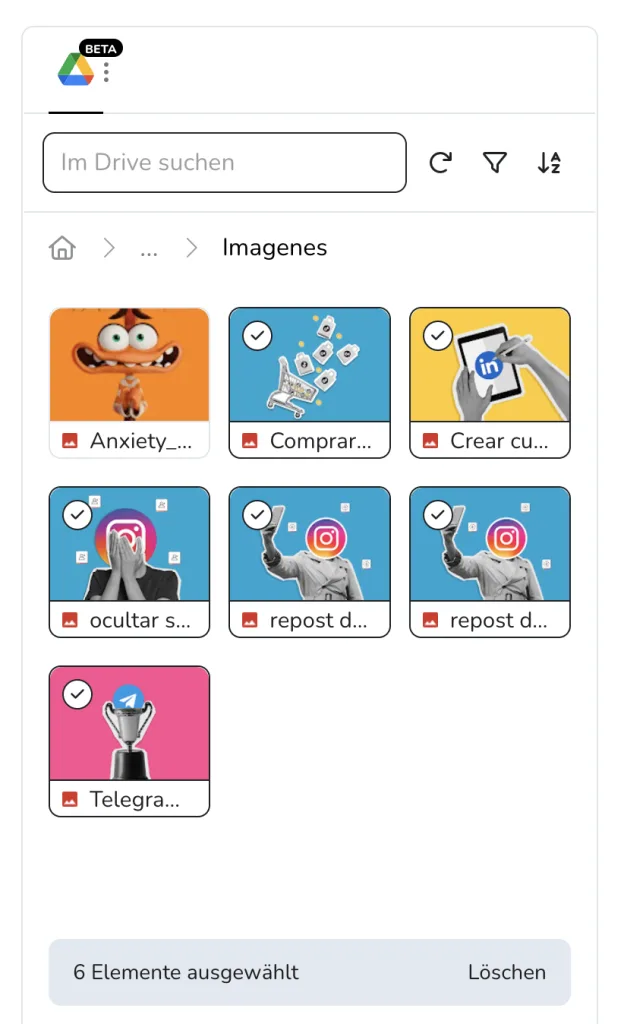Uncheck the Comprar... image checkmark
Screen dimensions: 624x1024
[x=257, y=335]
